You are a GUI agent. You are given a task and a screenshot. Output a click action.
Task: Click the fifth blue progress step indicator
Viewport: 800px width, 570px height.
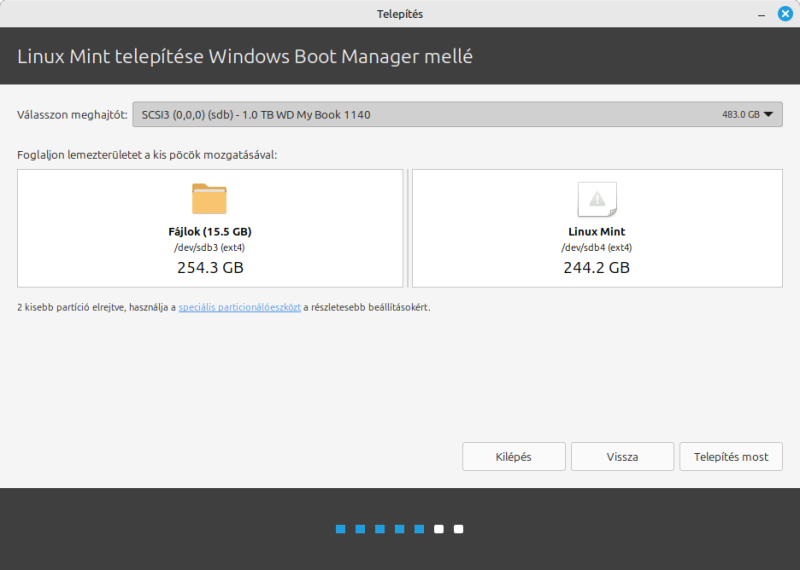coord(419,529)
